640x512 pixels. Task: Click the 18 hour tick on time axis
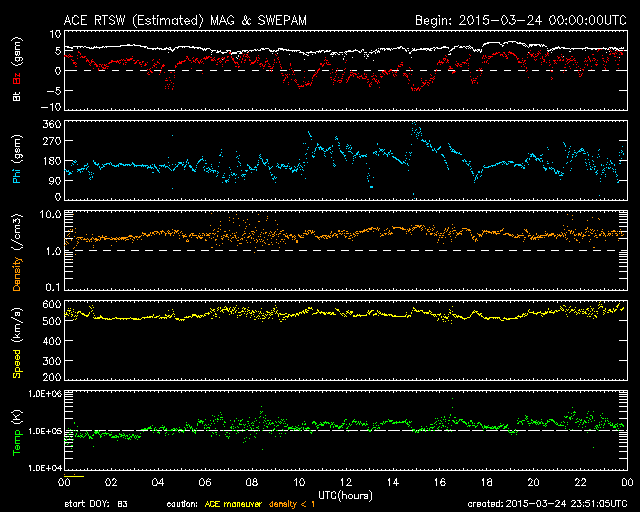(486, 483)
